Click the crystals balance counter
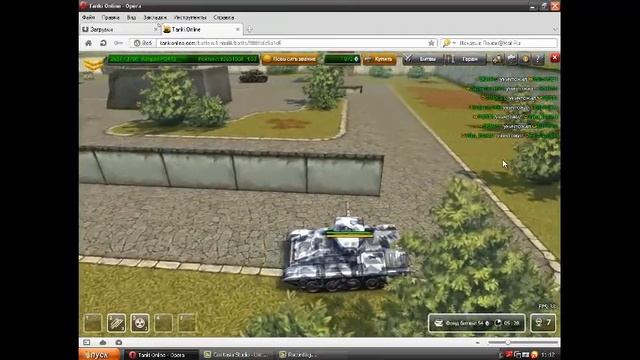The image size is (640, 360). (x=342, y=59)
